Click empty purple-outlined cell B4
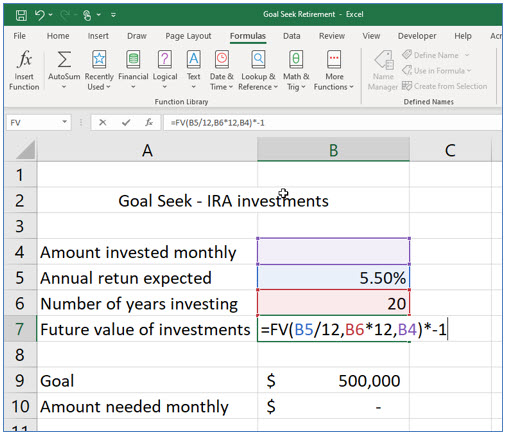The image size is (506, 434). (x=333, y=251)
